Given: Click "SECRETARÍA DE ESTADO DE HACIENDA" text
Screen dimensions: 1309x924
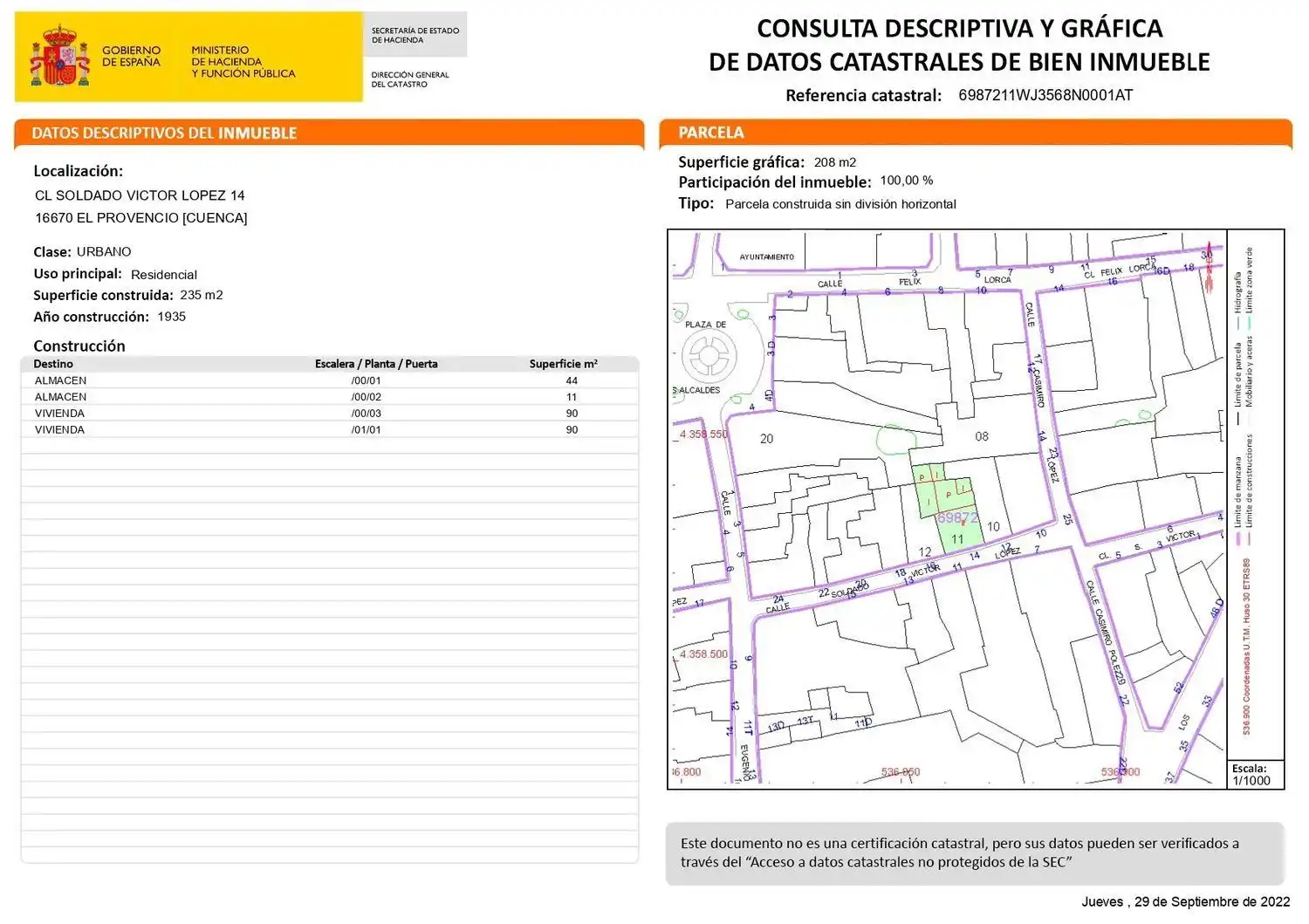Looking at the screenshot, I should [x=415, y=35].
